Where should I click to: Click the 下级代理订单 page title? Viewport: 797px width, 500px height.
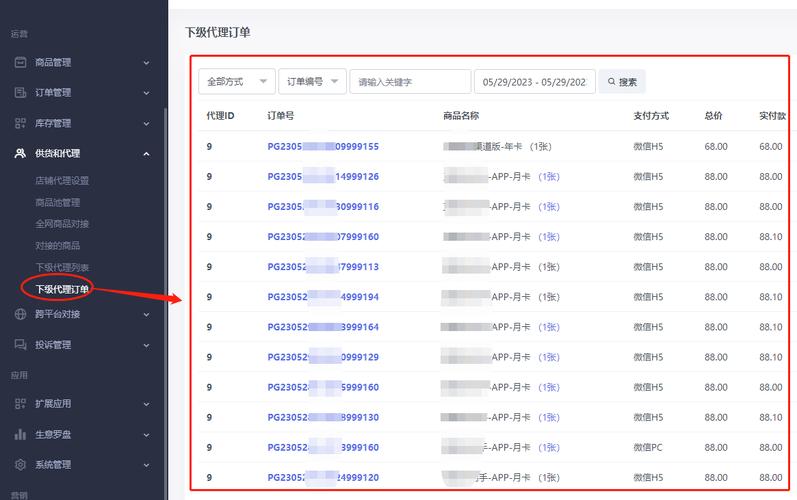218,33
